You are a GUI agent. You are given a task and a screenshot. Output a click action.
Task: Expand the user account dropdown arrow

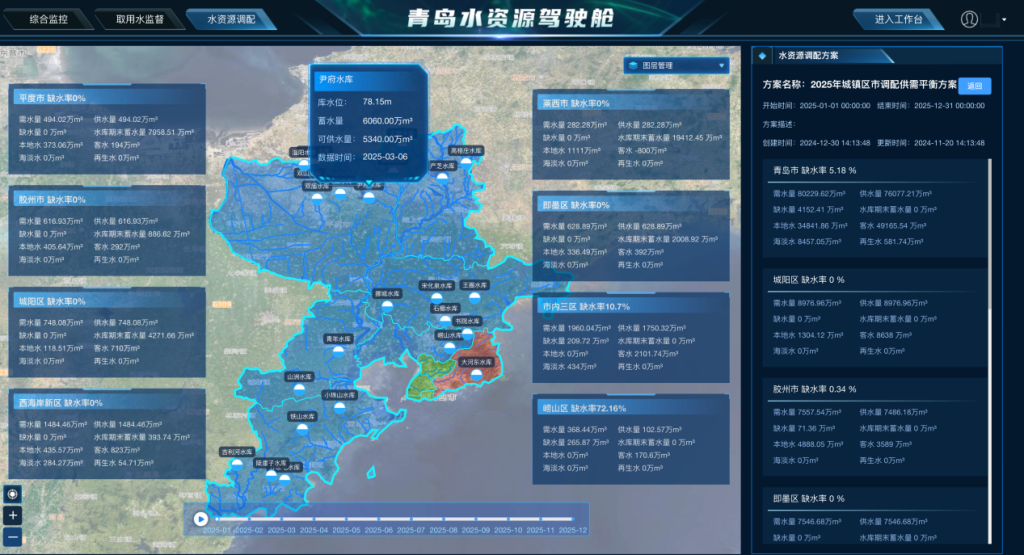tap(1004, 20)
